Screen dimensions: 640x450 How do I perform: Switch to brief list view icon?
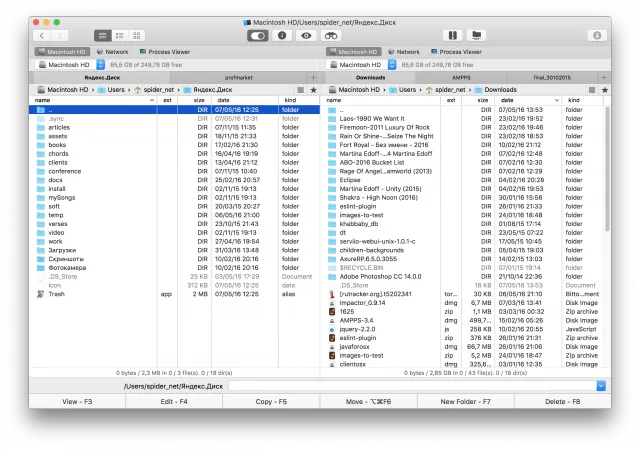pyautogui.click(x=120, y=36)
